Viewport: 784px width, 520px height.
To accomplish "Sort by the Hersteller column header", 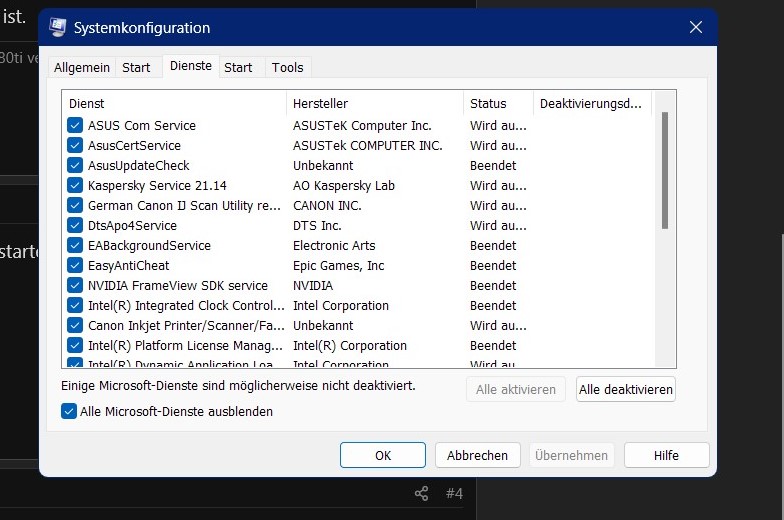I will tap(374, 104).
